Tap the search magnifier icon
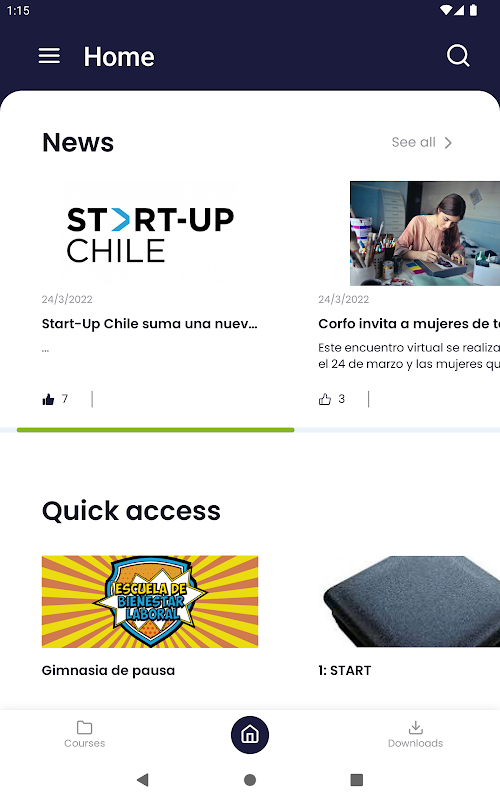This screenshot has width=500, height=800. [458, 56]
